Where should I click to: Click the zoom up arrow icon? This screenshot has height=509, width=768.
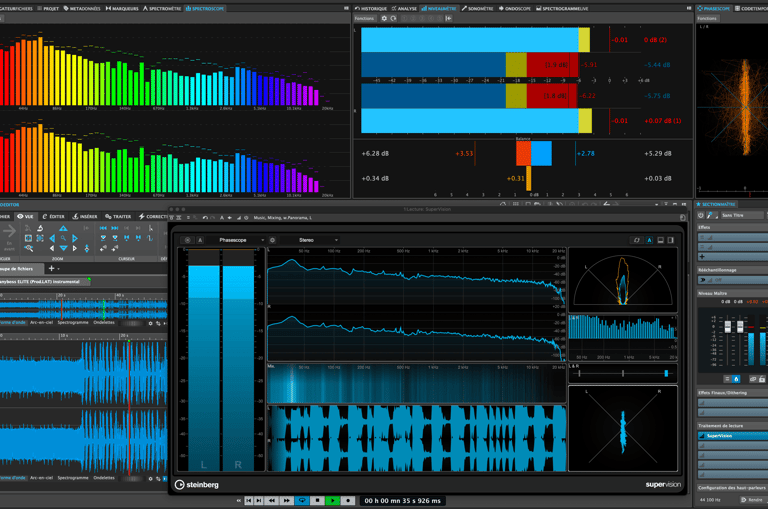point(63,228)
